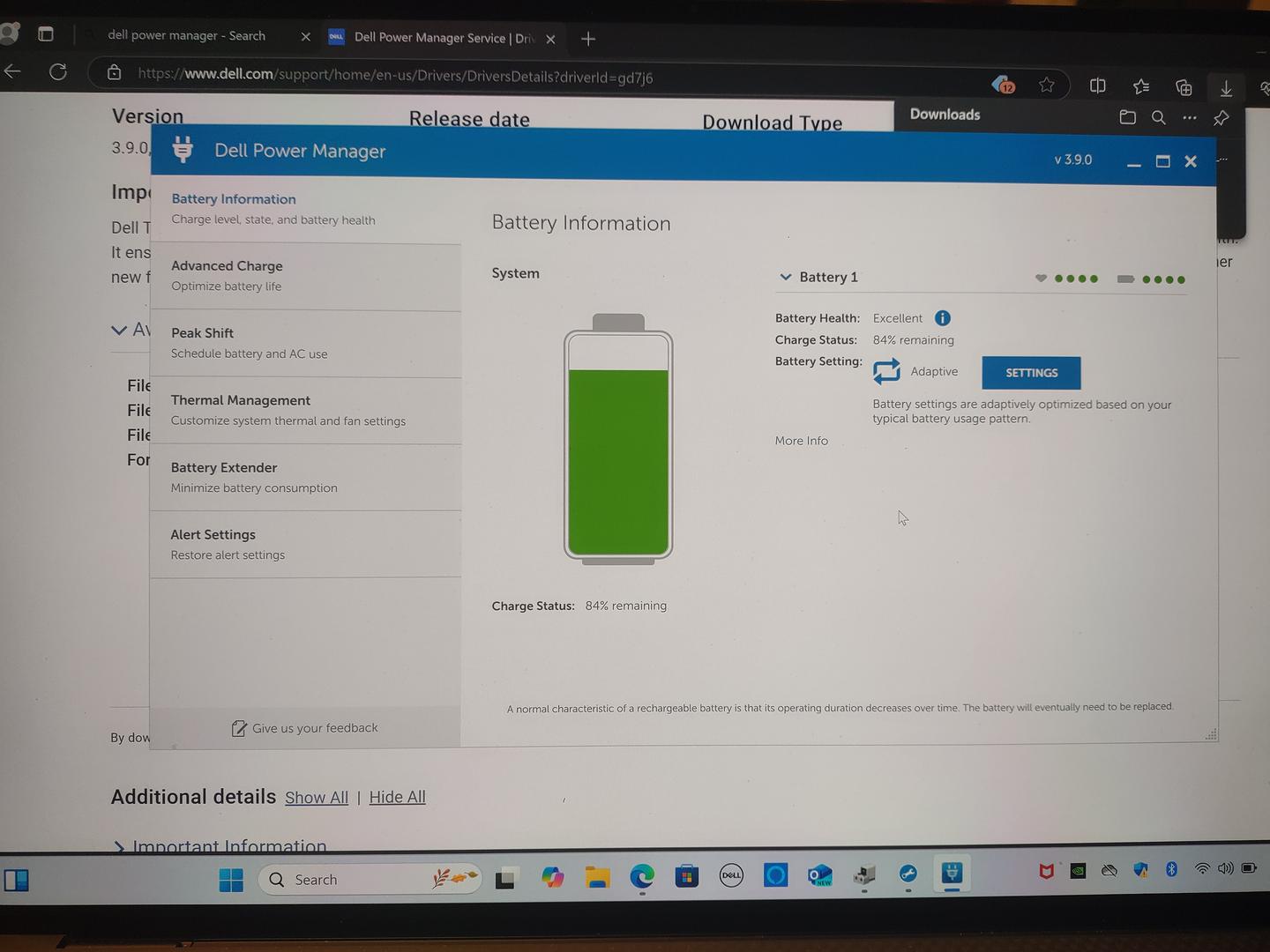Click the resize grip in window corner
Image resolution: width=1270 pixels, height=952 pixels.
[x=1211, y=734]
